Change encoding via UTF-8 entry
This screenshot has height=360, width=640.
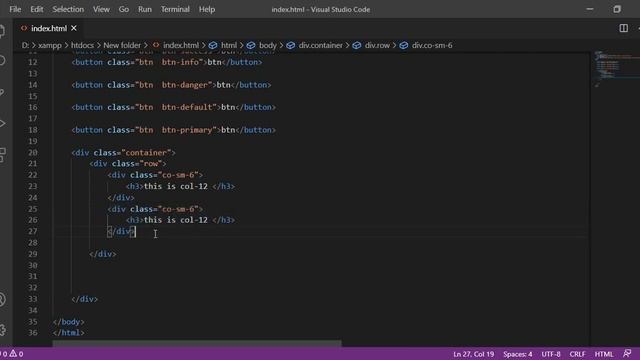(x=551, y=354)
